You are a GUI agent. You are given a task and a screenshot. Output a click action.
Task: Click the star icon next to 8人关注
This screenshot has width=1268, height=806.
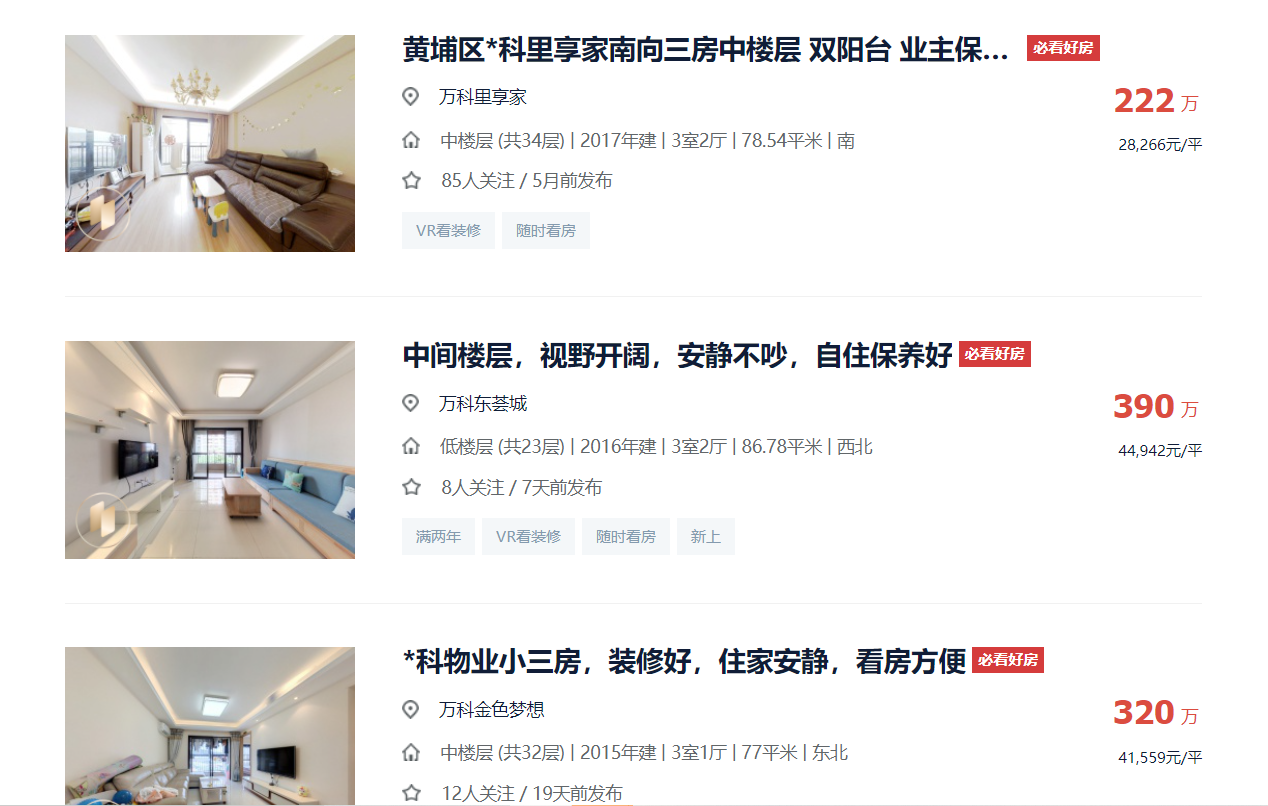tap(411, 487)
